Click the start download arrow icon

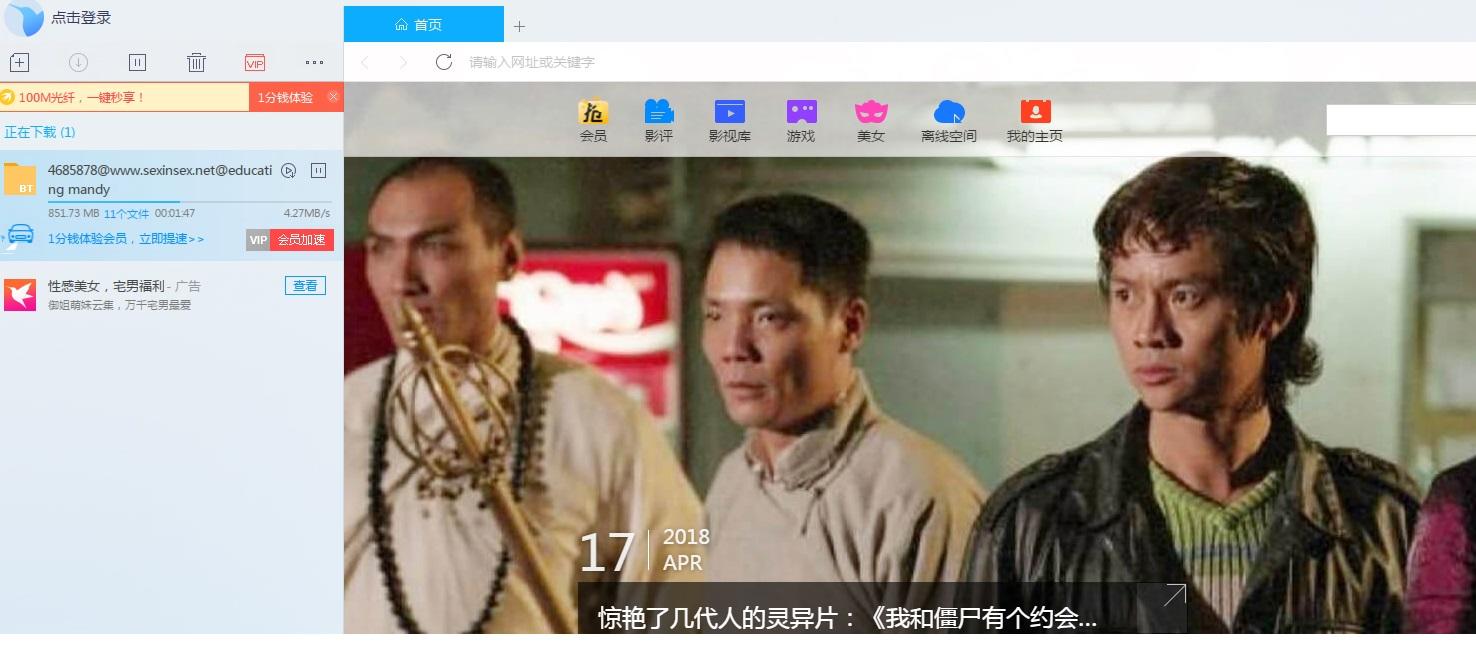[x=78, y=62]
